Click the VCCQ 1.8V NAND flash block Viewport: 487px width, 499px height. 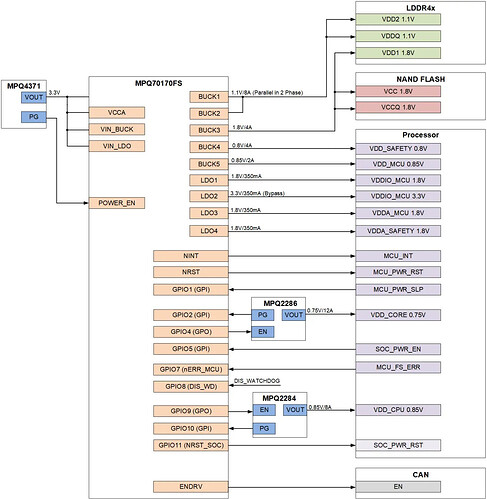pos(398,107)
